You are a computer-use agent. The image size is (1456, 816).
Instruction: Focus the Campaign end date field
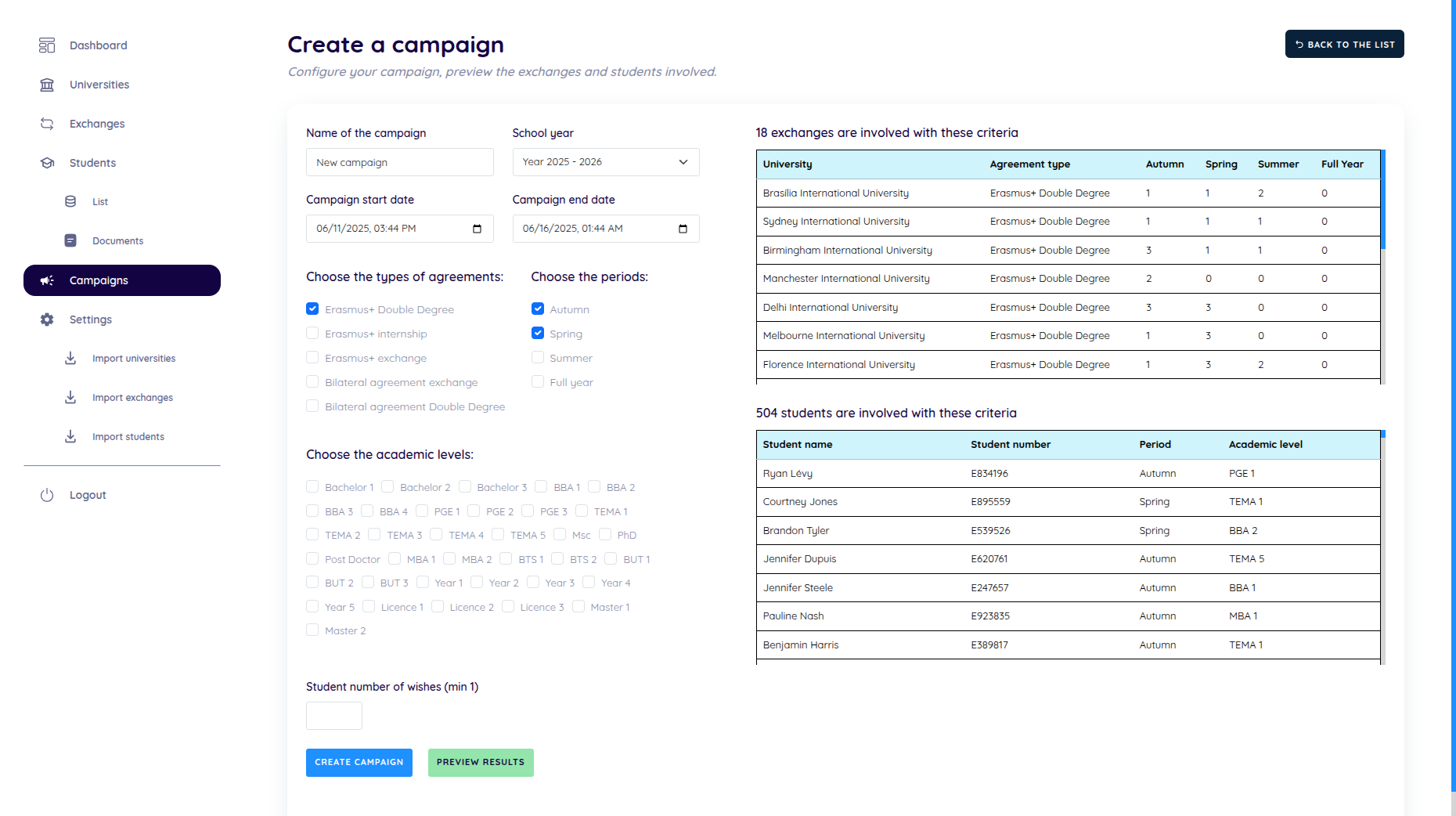[x=606, y=229]
